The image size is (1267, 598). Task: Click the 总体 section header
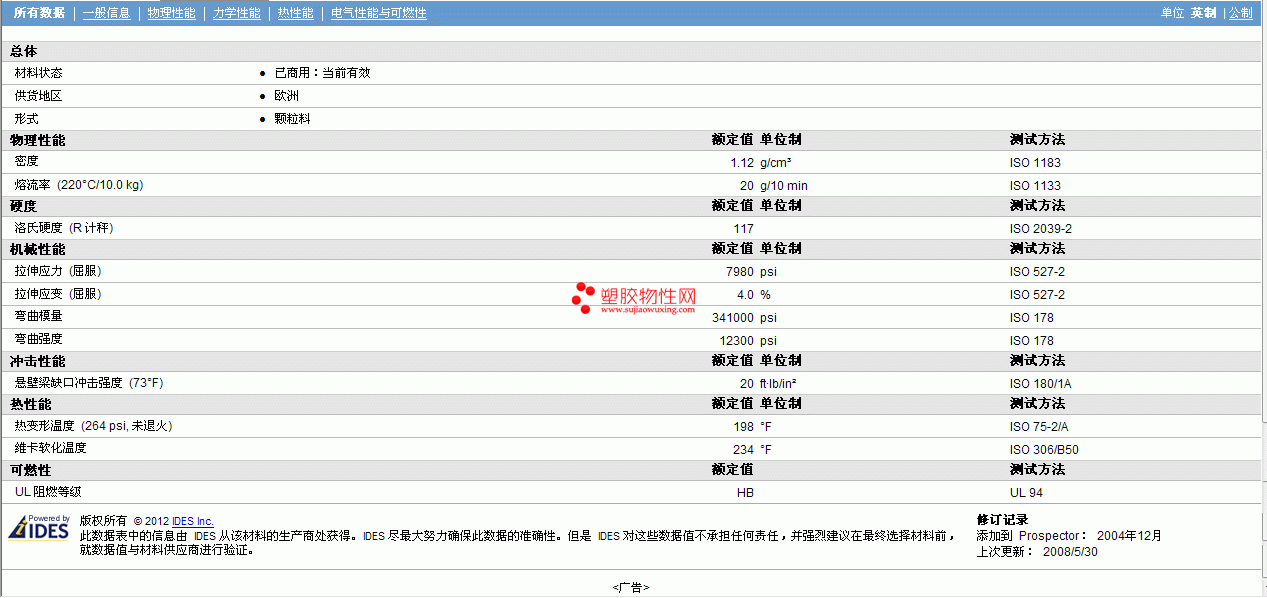[x=24, y=51]
